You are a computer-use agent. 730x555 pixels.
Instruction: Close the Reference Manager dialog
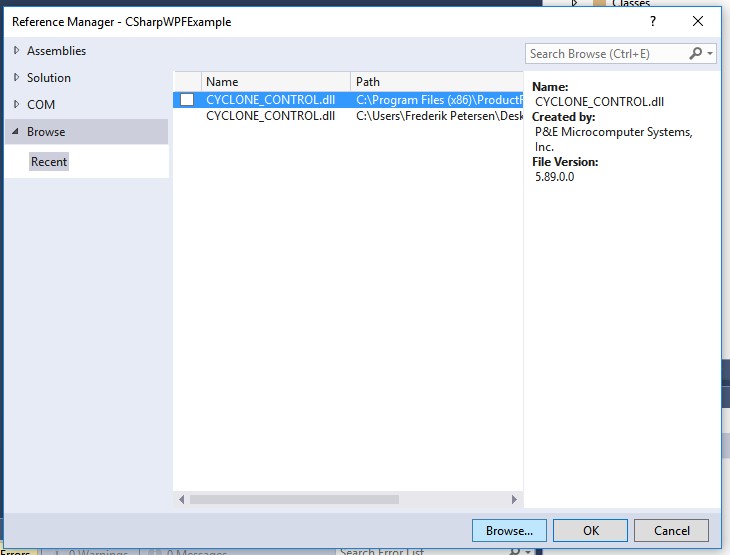click(697, 21)
